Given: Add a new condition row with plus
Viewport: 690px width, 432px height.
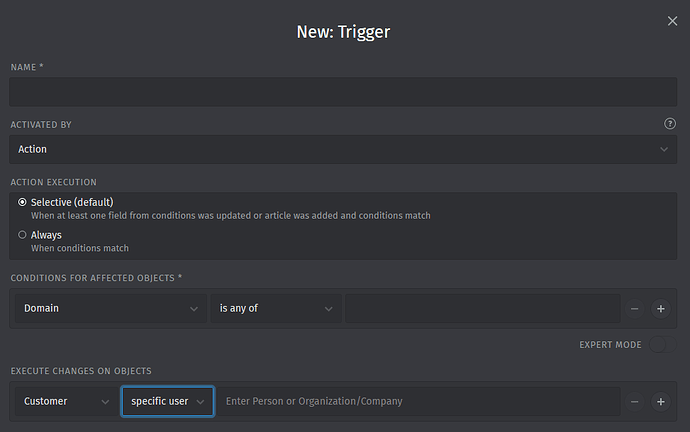Looking at the screenshot, I should tap(661, 308).
